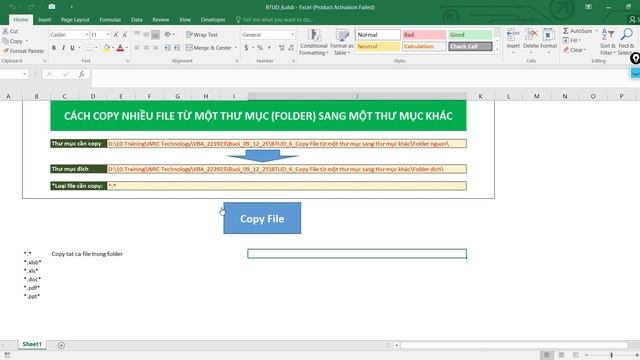Image resolution: width=640 pixels, height=360 pixels.
Task: Toggle Underline formatting
Action: (x=72, y=48)
